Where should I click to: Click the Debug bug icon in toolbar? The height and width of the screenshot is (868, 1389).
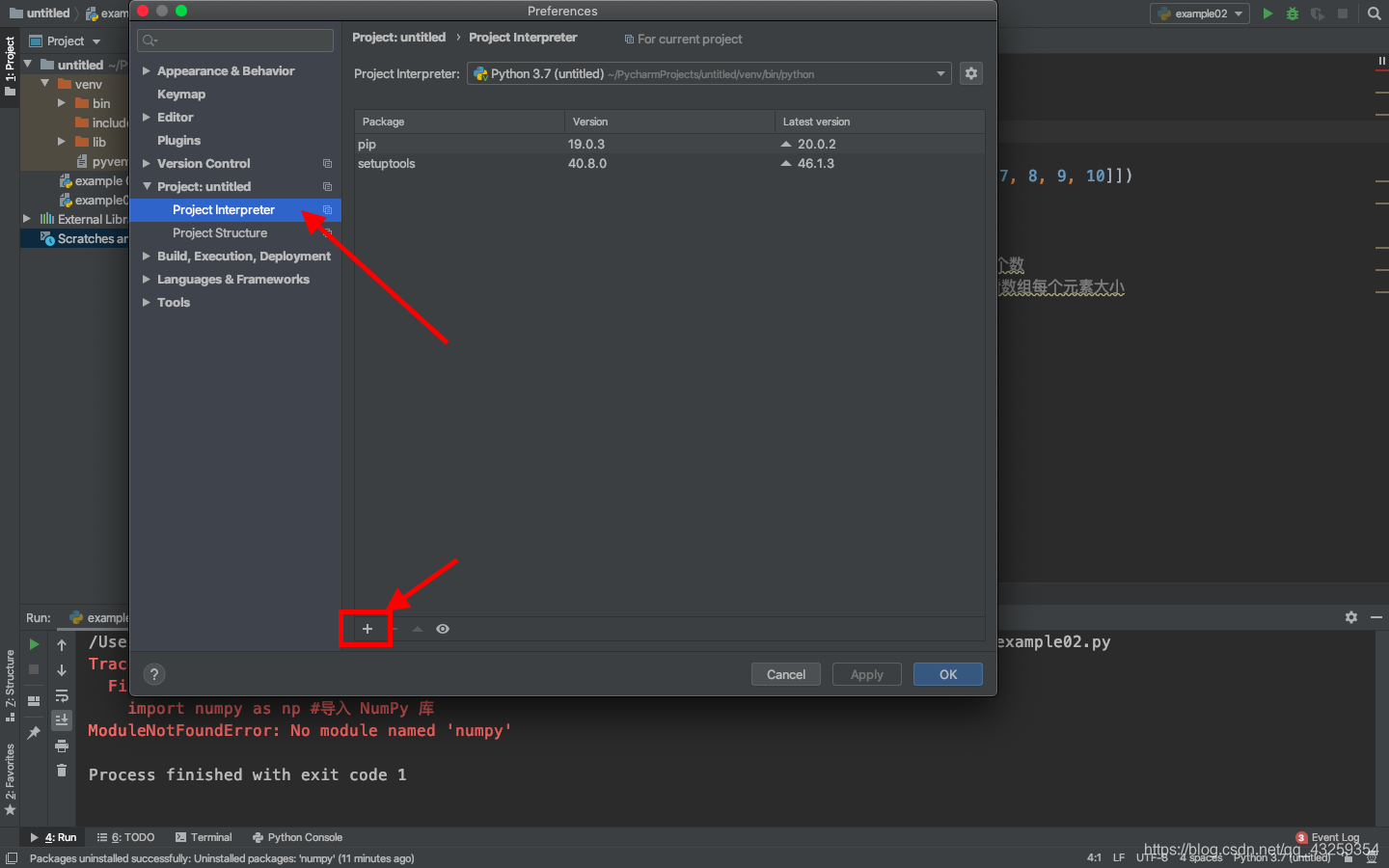(1293, 14)
